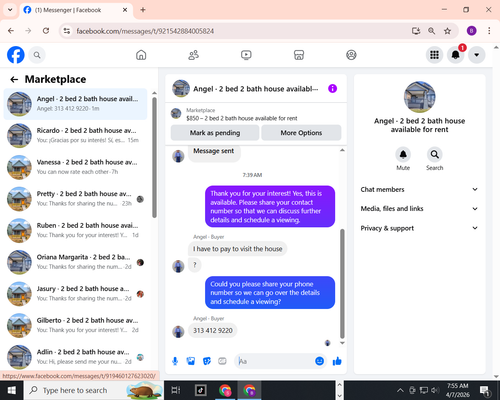The width and height of the screenshot is (500, 400).
Task: Click the chat messages vertical scrollbar
Action: (x=342, y=283)
